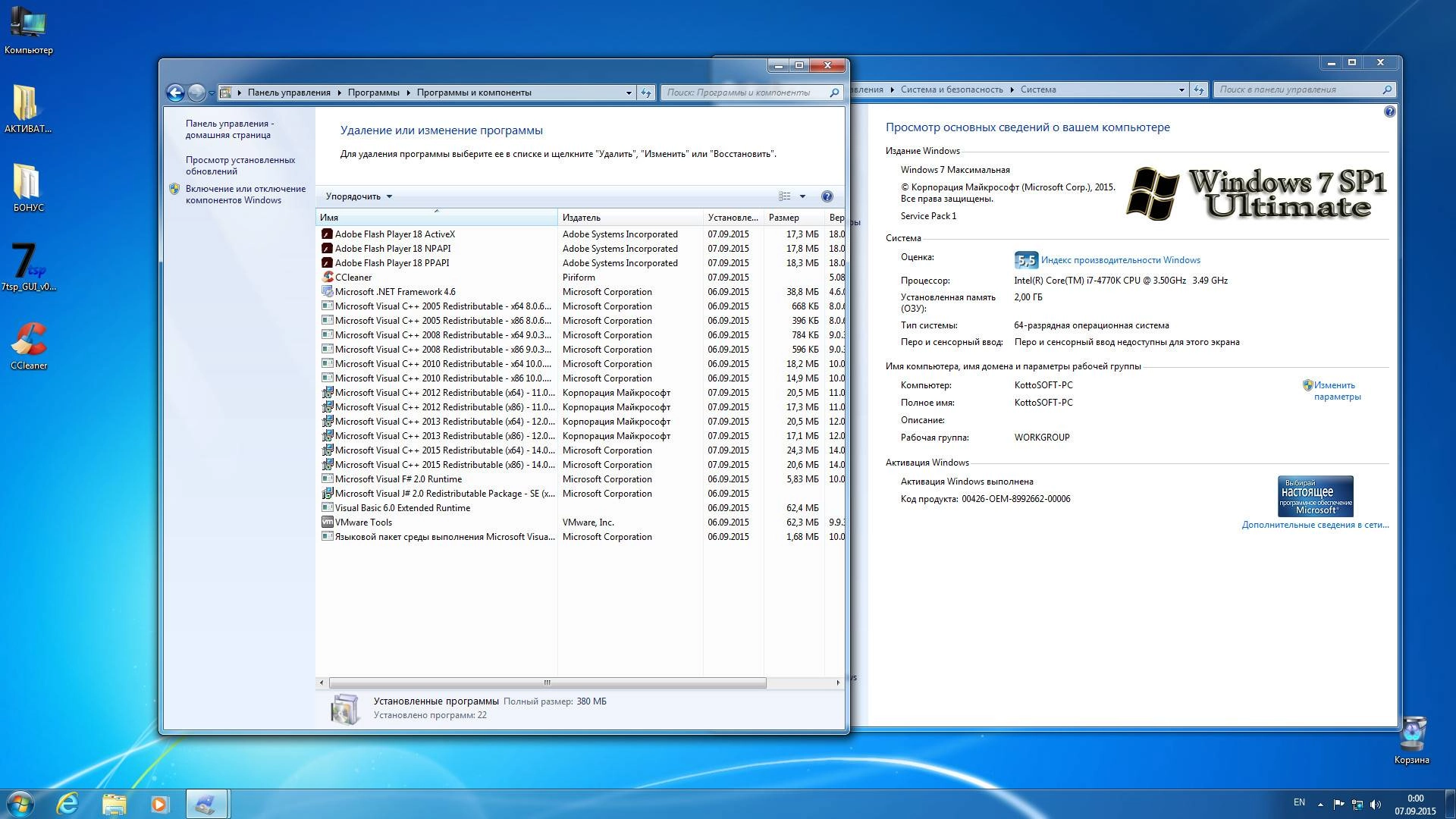
Task: Select Панель управления breadcrumb in address bar
Action: point(289,93)
